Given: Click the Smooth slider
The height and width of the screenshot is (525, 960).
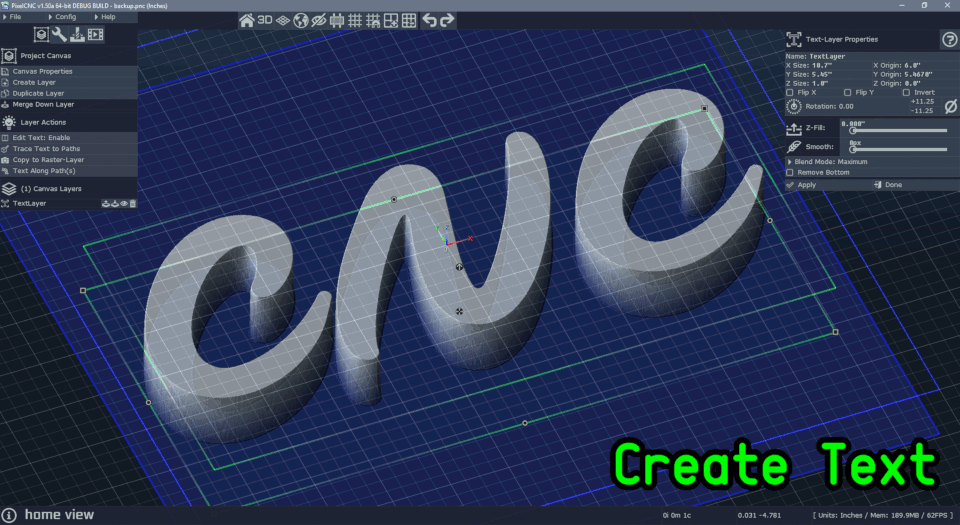Looking at the screenshot, I should click(x=899, y=149).
